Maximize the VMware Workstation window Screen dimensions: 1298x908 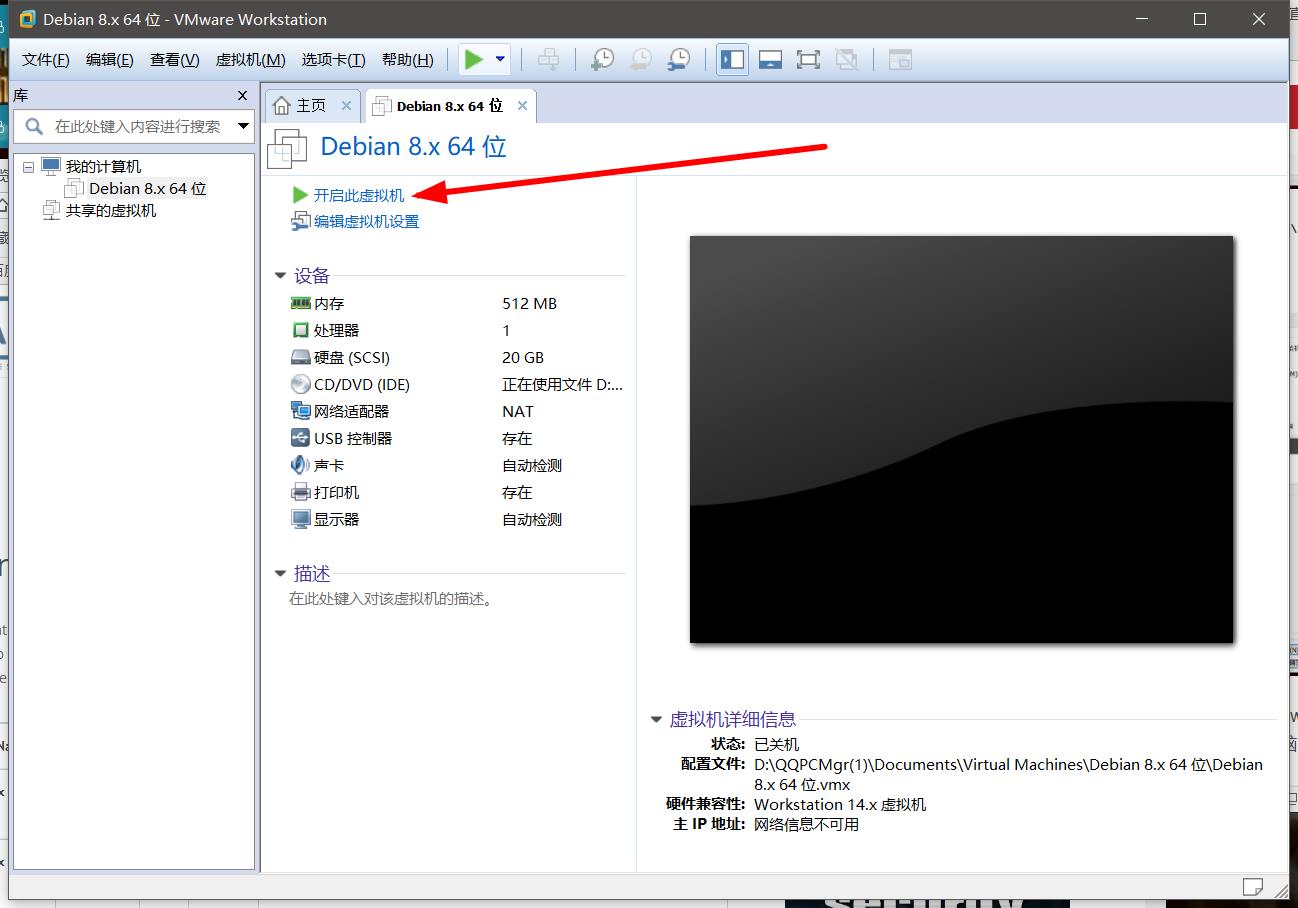coord(1200,19)
